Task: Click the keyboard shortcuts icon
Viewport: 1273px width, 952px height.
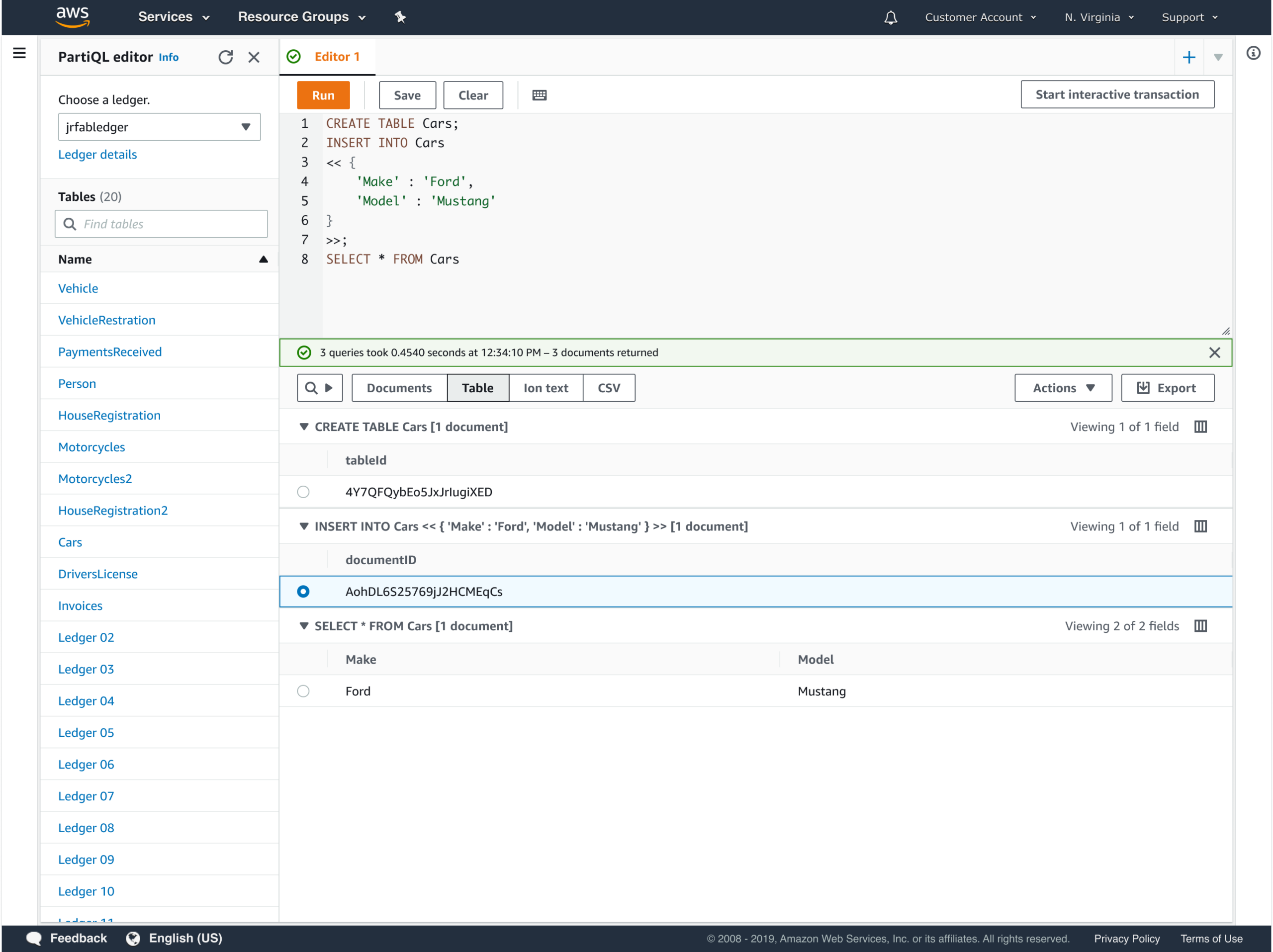Action: 539,95
